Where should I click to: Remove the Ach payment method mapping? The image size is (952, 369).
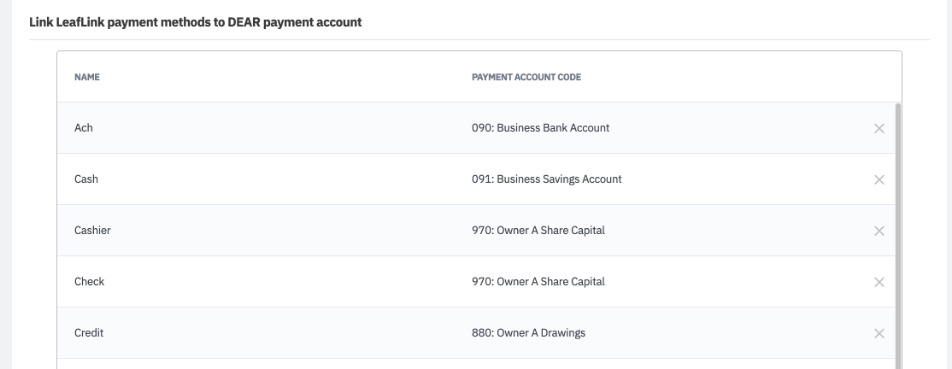coord(879,129)
